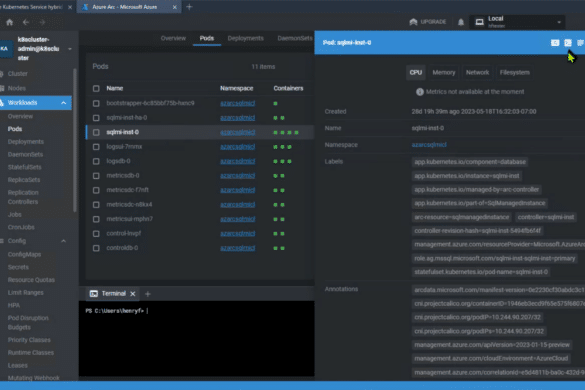Select the Memory metrics tab
Image resolution: width=585 pixels, height=390 pixels.
(444, 72)
